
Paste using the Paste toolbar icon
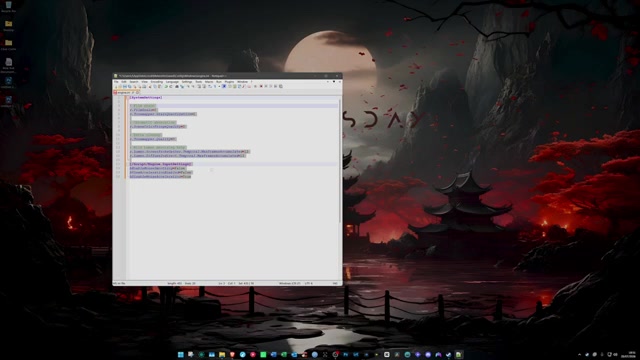click(160, 87)
